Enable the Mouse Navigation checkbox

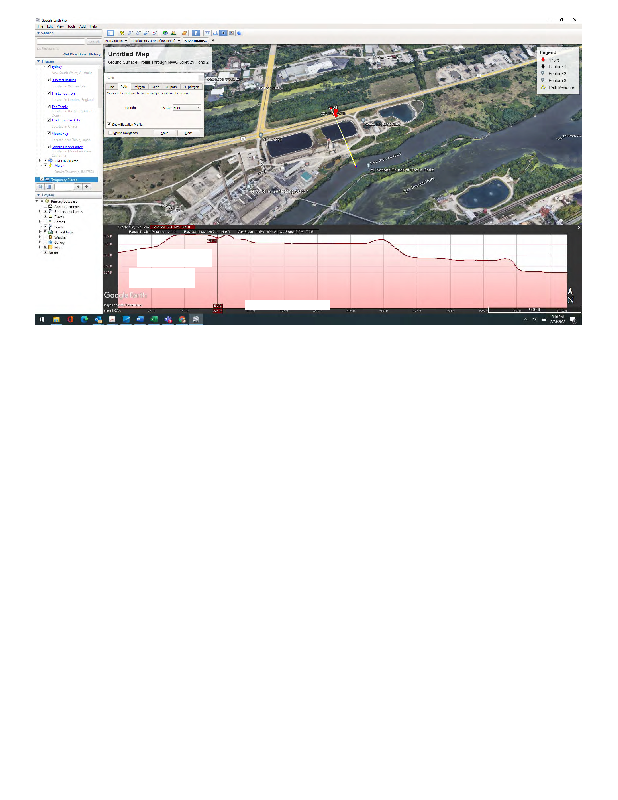click(108, 132)
